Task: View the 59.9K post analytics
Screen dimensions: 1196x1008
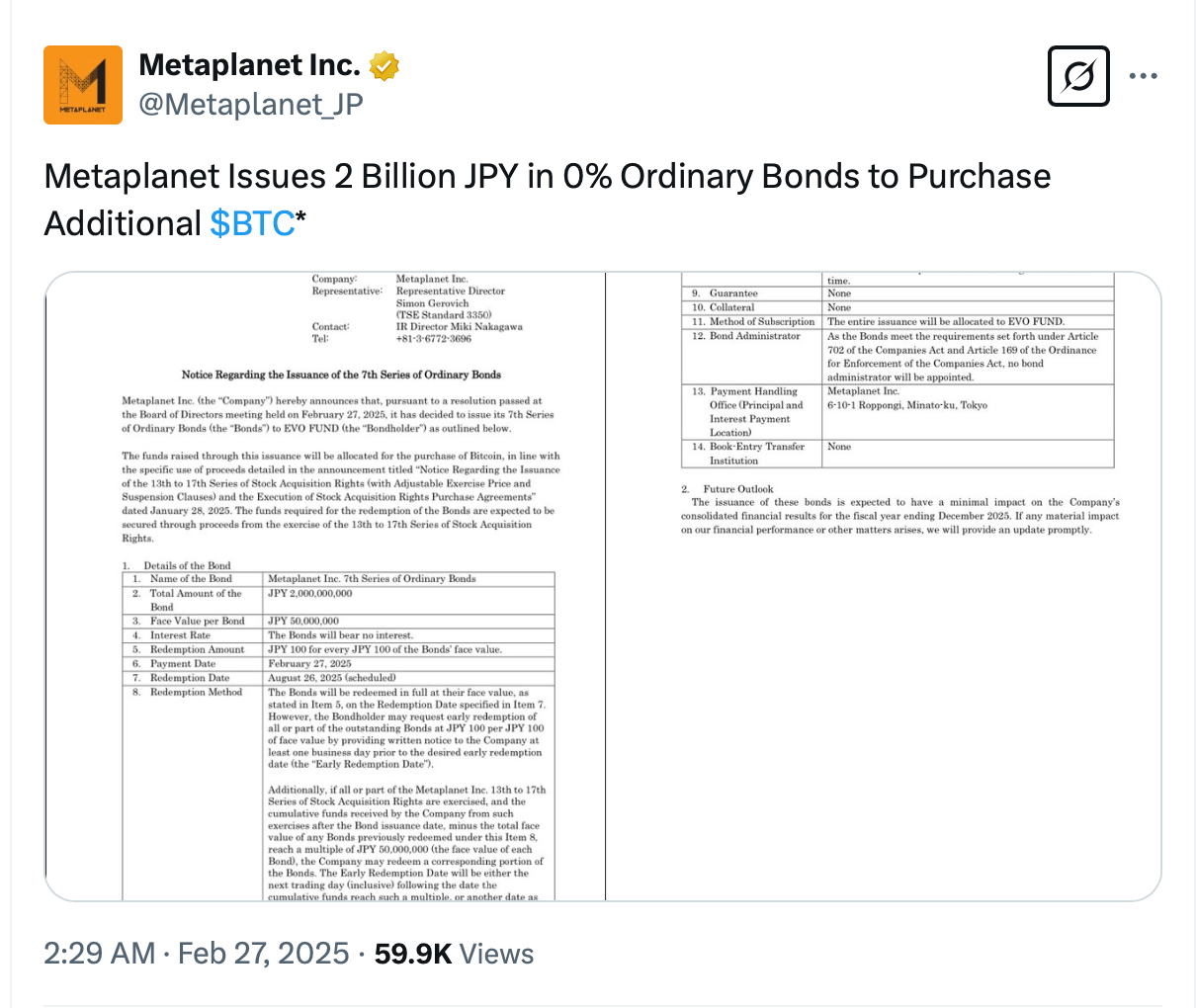Action: point(413,953)
